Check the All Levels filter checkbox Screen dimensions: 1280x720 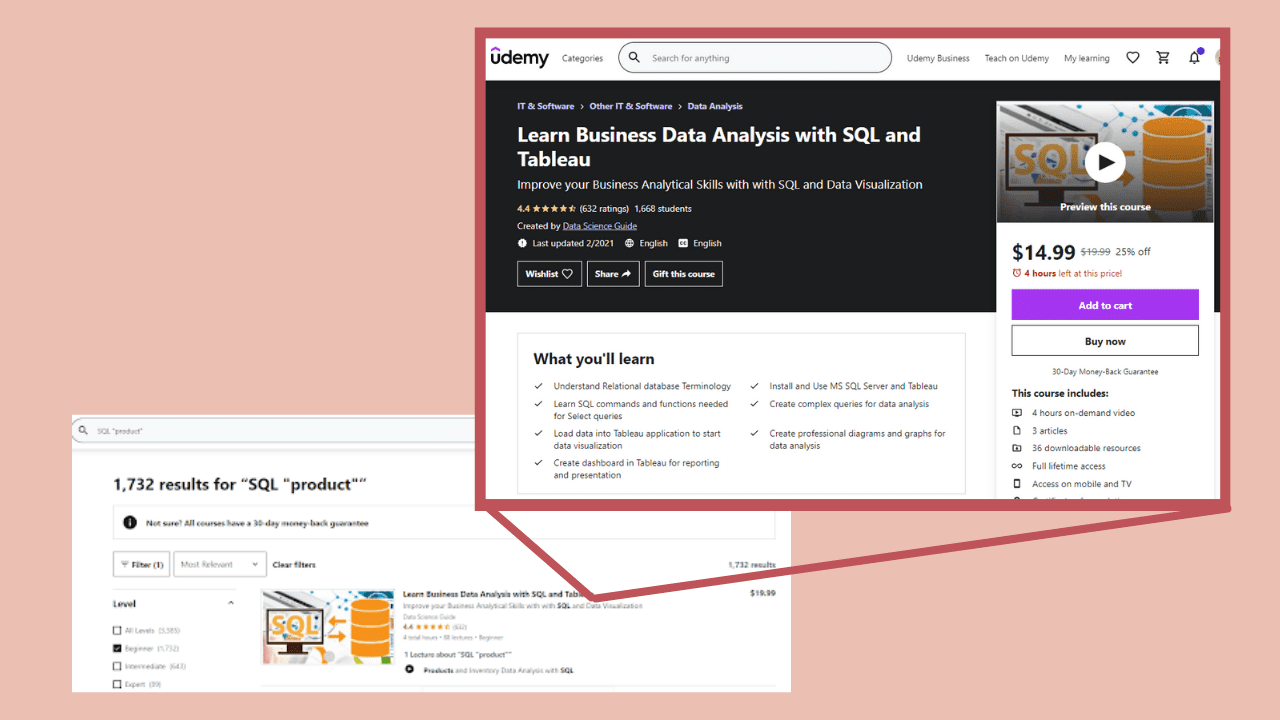117,630
